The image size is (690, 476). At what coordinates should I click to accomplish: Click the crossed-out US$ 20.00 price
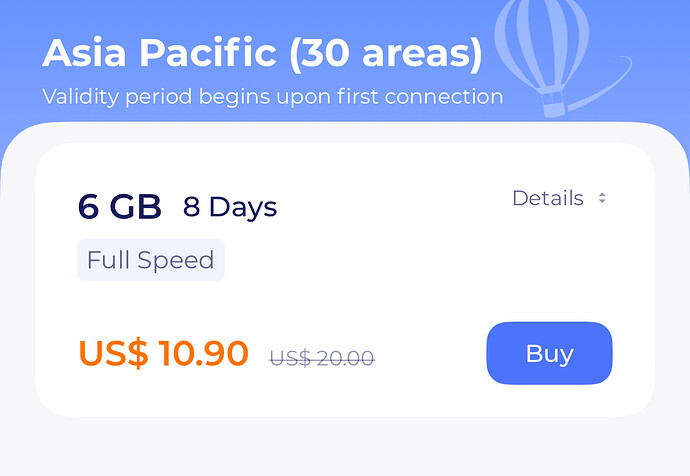click(322, 357)
